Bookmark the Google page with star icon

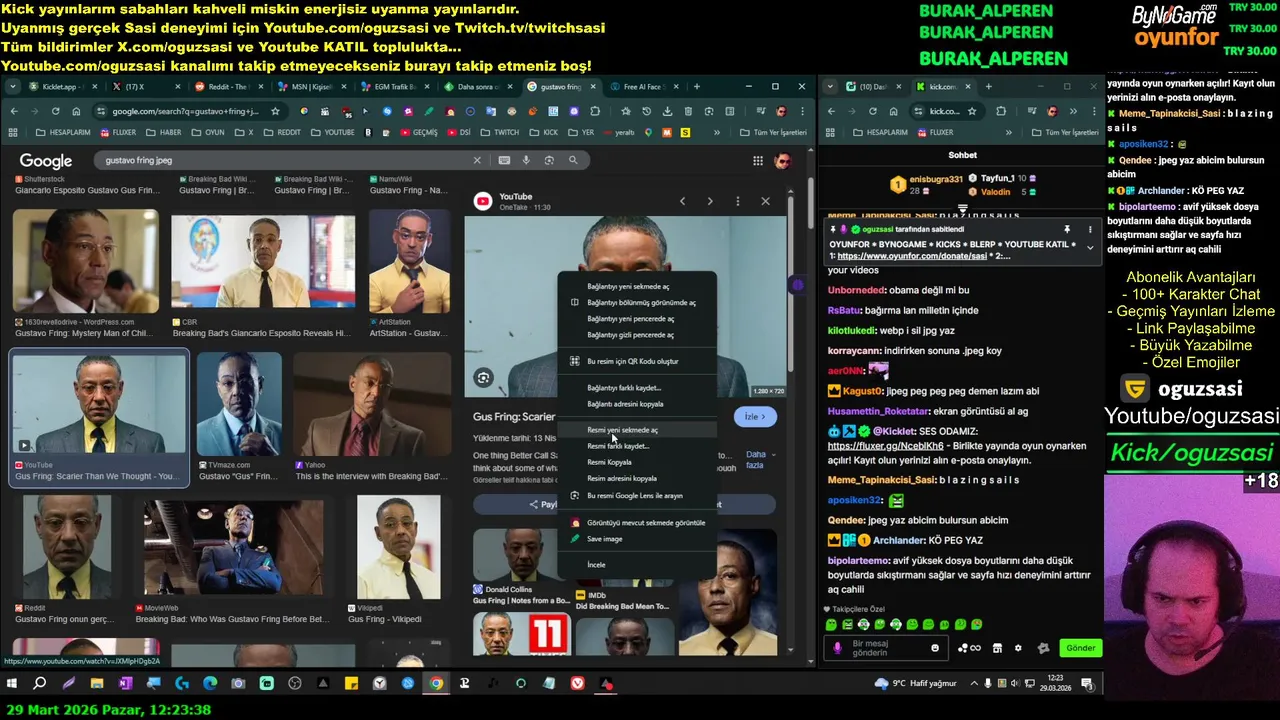coord(275,111)
